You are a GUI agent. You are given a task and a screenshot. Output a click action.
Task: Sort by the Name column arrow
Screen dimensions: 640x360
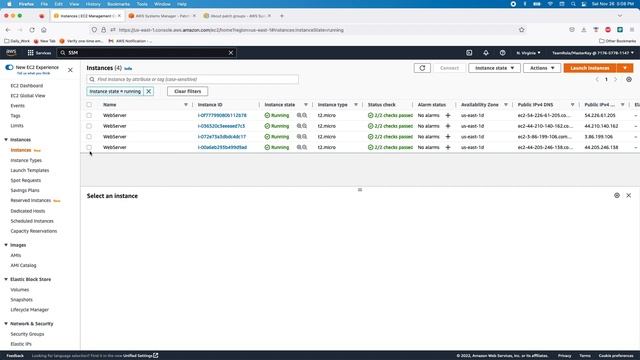click(x=186, y=105)
